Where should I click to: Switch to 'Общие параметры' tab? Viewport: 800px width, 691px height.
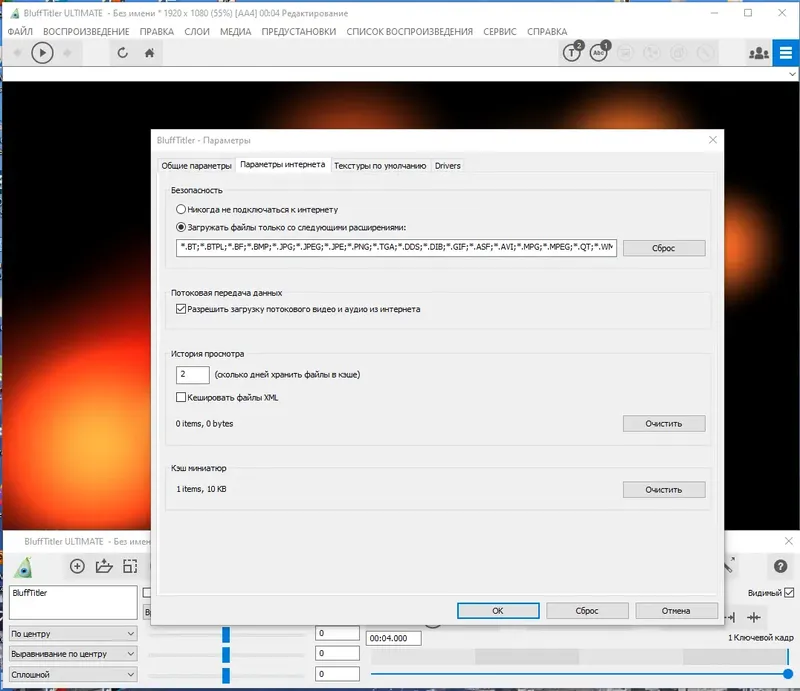pos(196,166)
